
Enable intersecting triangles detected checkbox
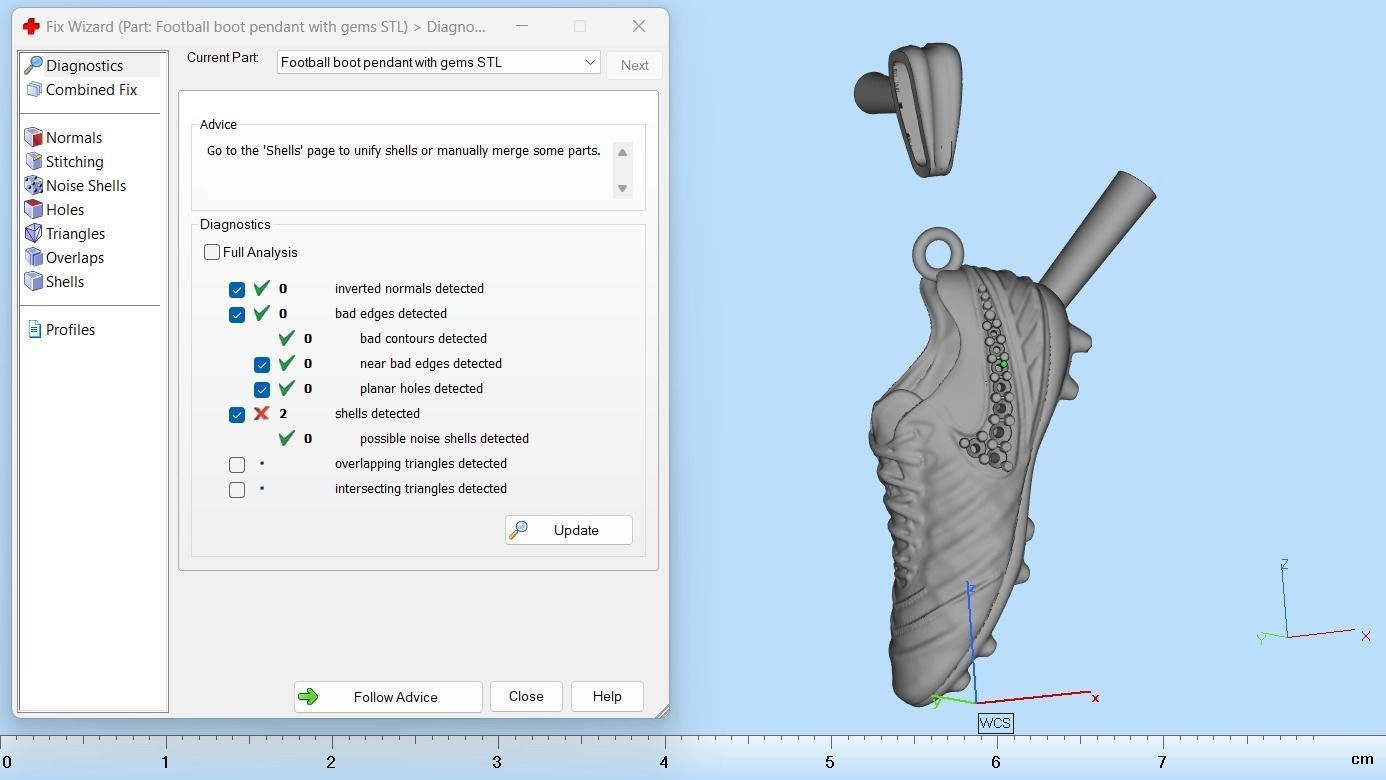coord(237,489)
